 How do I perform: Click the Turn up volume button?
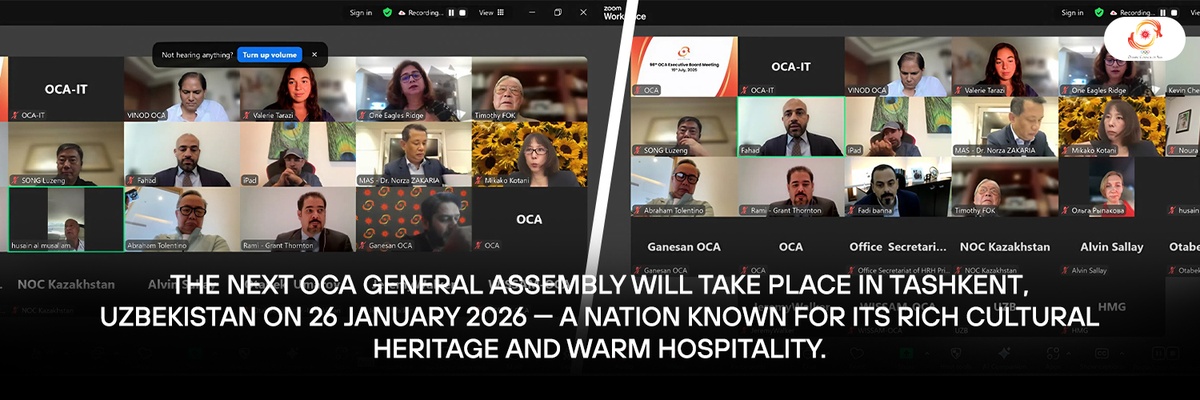point(270,55)
